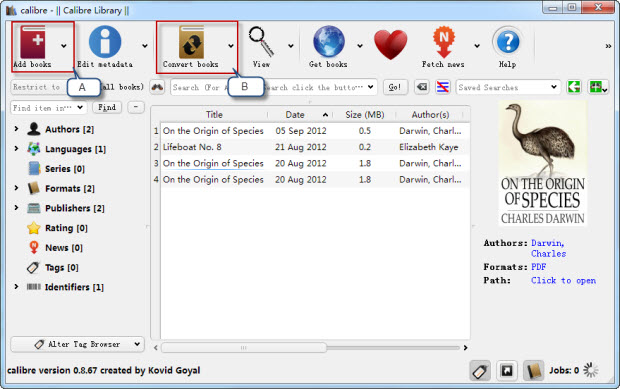Viewport: 620px width, 389px height.
Task: Select the Elizabeth Kaye author cell
Action: click(x=429, y=147)
